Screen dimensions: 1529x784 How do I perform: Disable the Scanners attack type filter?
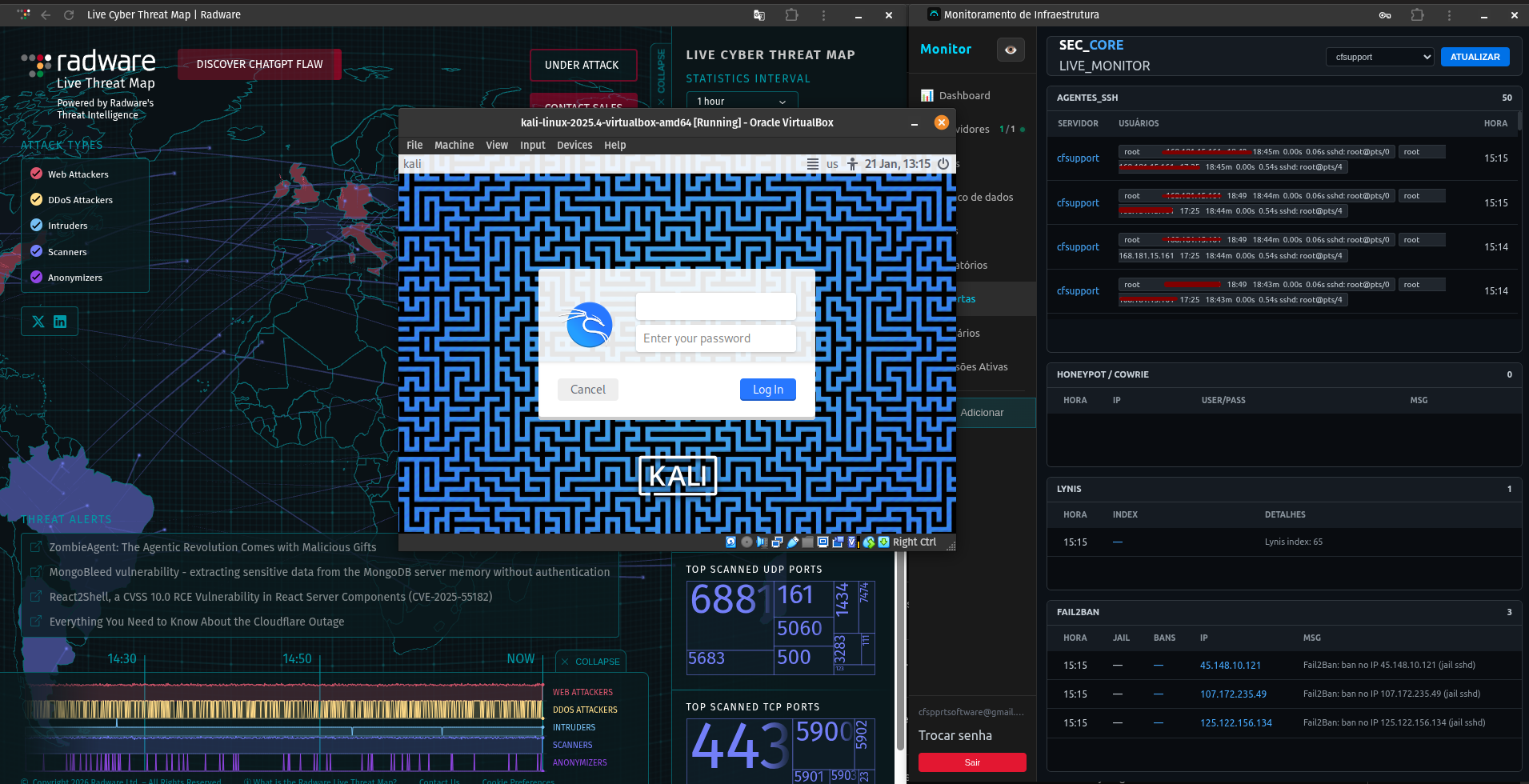[36, 251]
